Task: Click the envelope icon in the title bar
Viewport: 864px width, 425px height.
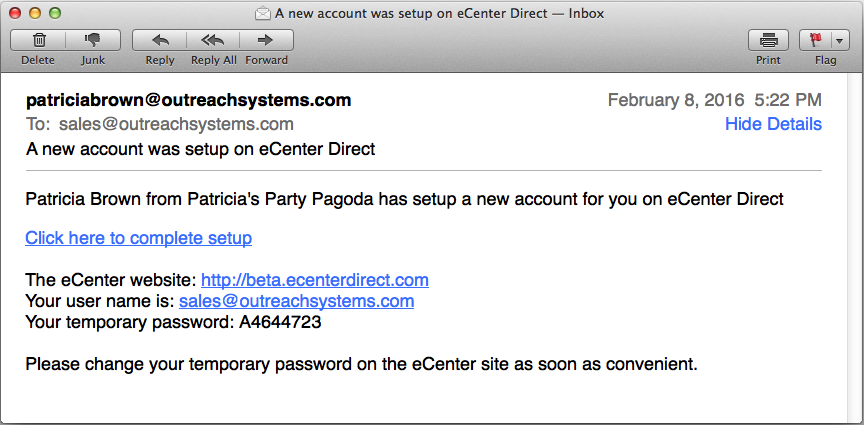Action: pos(263,14)
